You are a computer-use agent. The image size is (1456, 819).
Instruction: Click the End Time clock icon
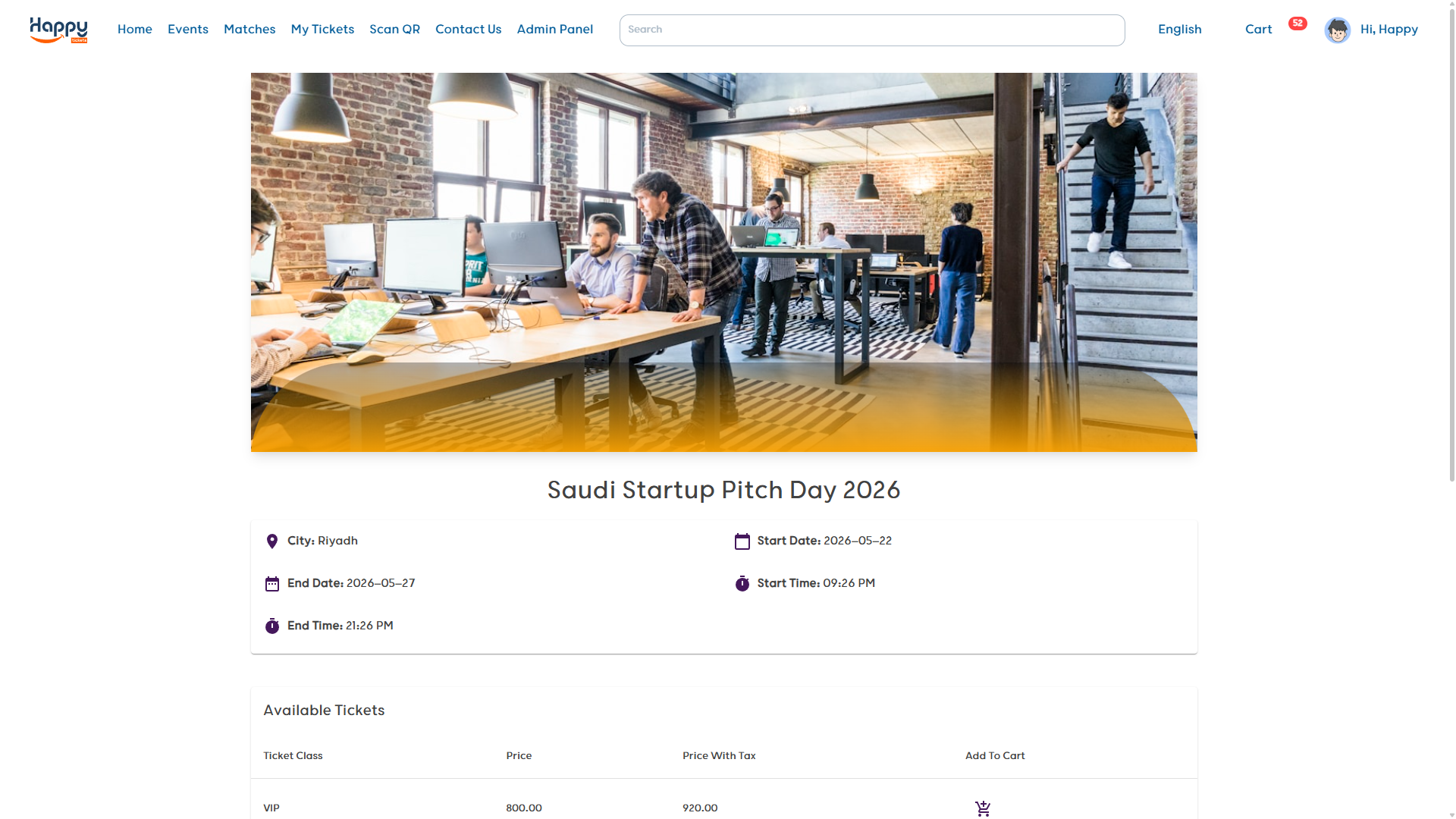(272, 626)
